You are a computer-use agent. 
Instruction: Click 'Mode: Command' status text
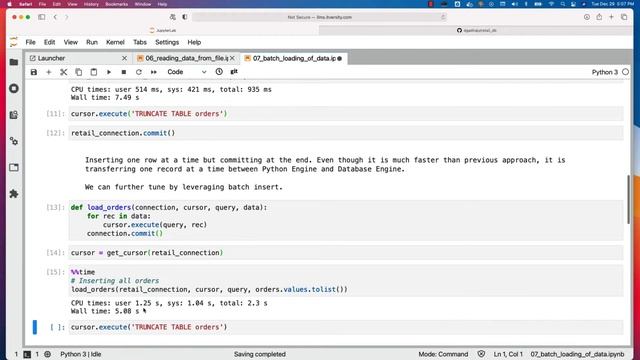coord(443,354)
